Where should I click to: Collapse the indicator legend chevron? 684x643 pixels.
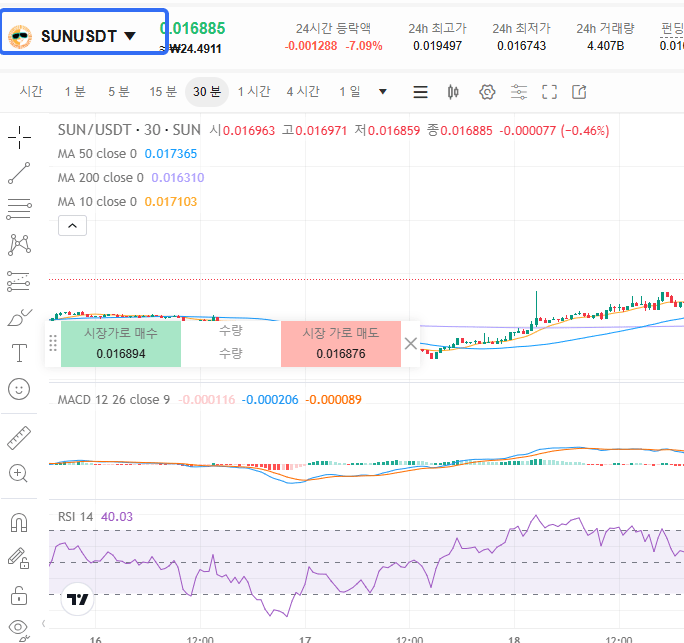(x=72, y=226)
